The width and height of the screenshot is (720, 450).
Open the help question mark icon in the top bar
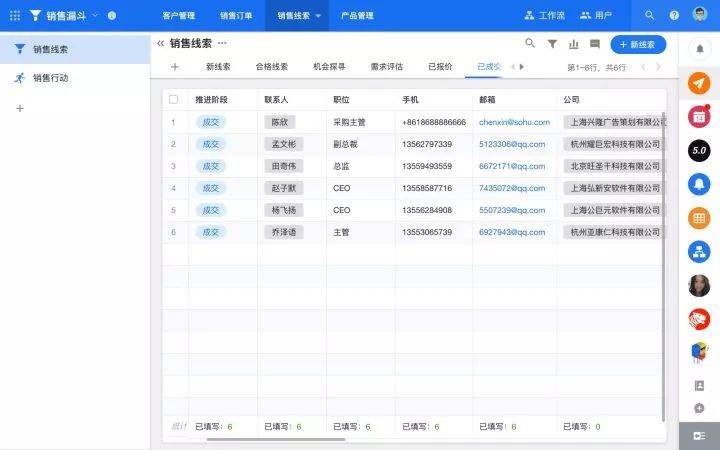click(674, 15)
